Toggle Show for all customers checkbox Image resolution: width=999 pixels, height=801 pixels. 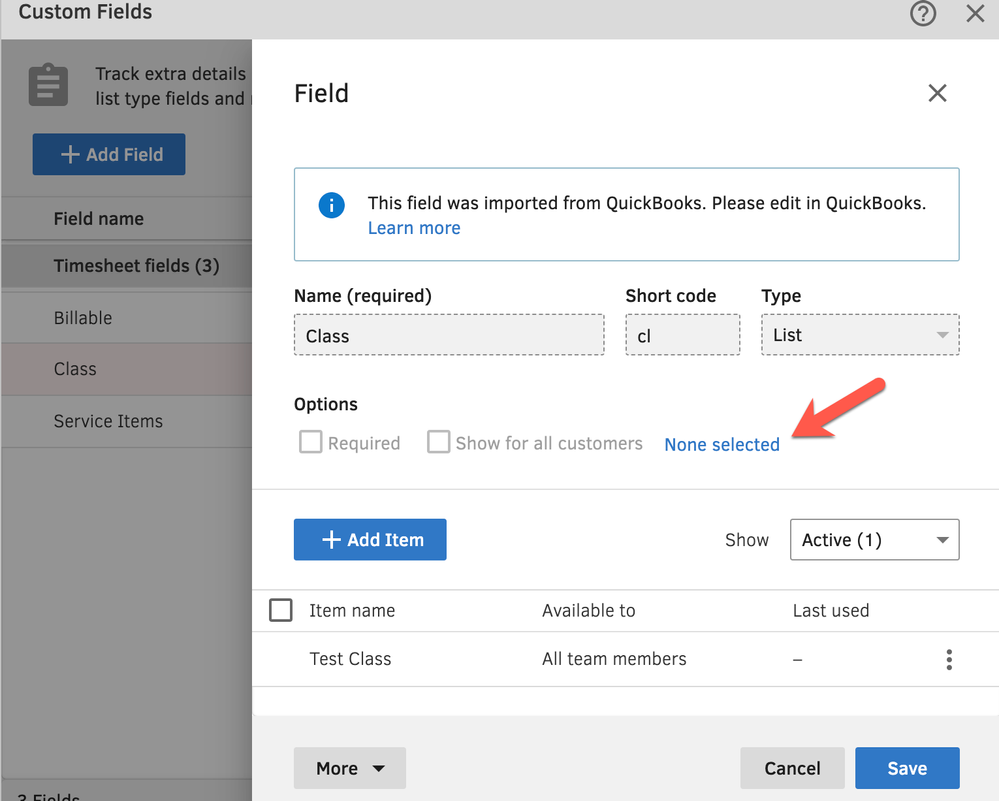pos(438,443)
